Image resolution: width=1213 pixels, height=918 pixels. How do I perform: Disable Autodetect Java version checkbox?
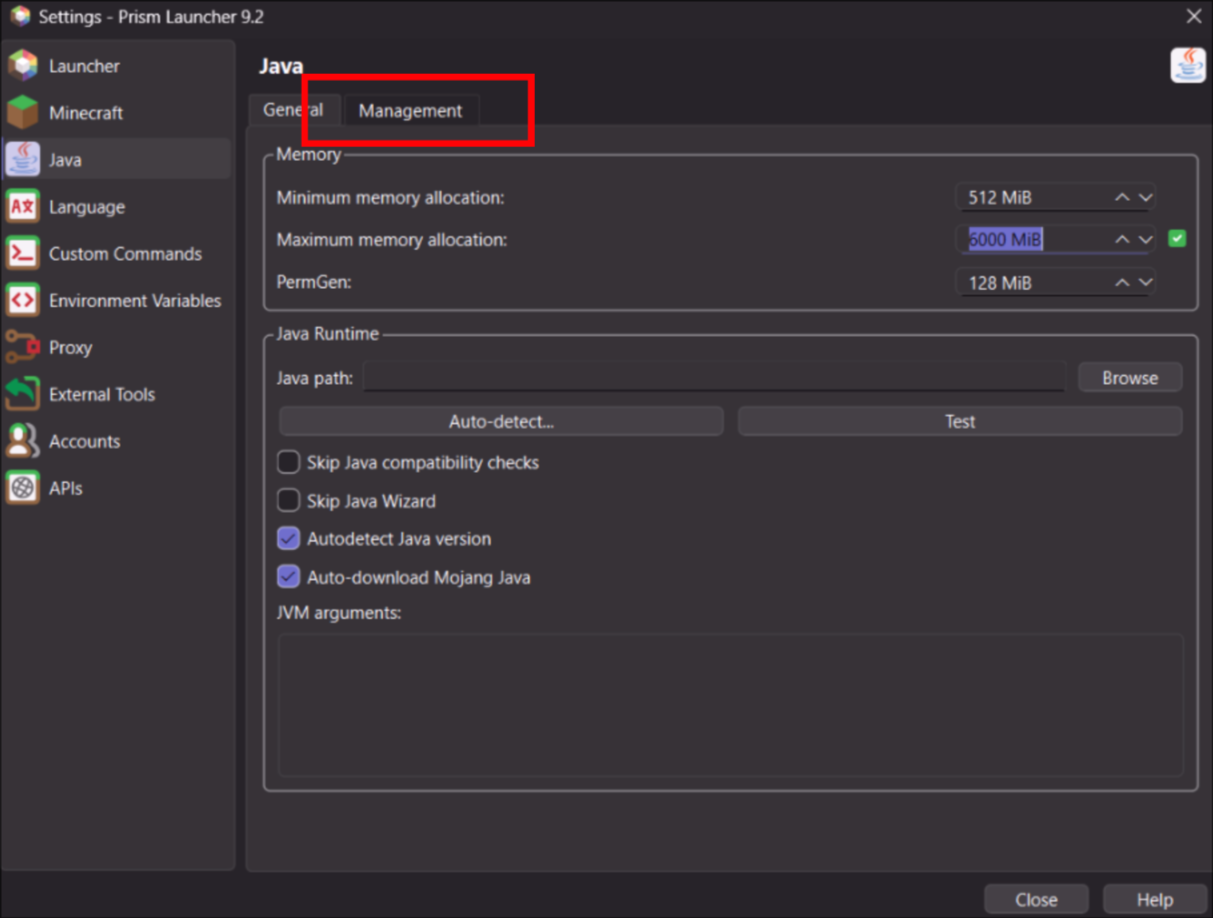288,539
